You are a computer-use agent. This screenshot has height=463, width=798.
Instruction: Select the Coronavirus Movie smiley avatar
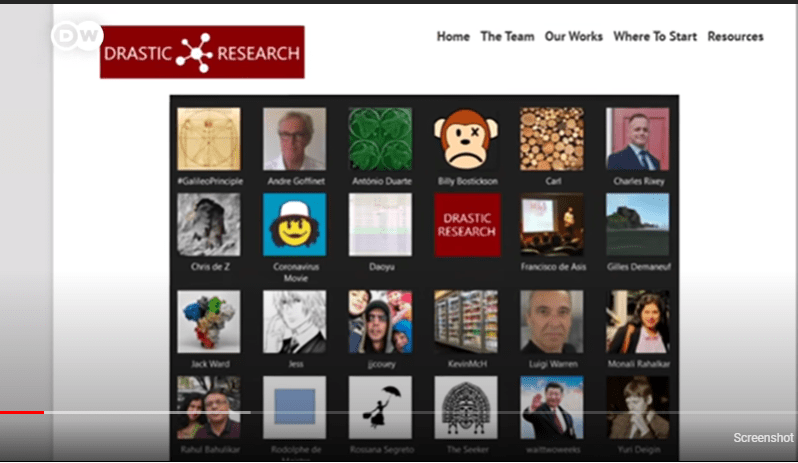coord(295,224)
